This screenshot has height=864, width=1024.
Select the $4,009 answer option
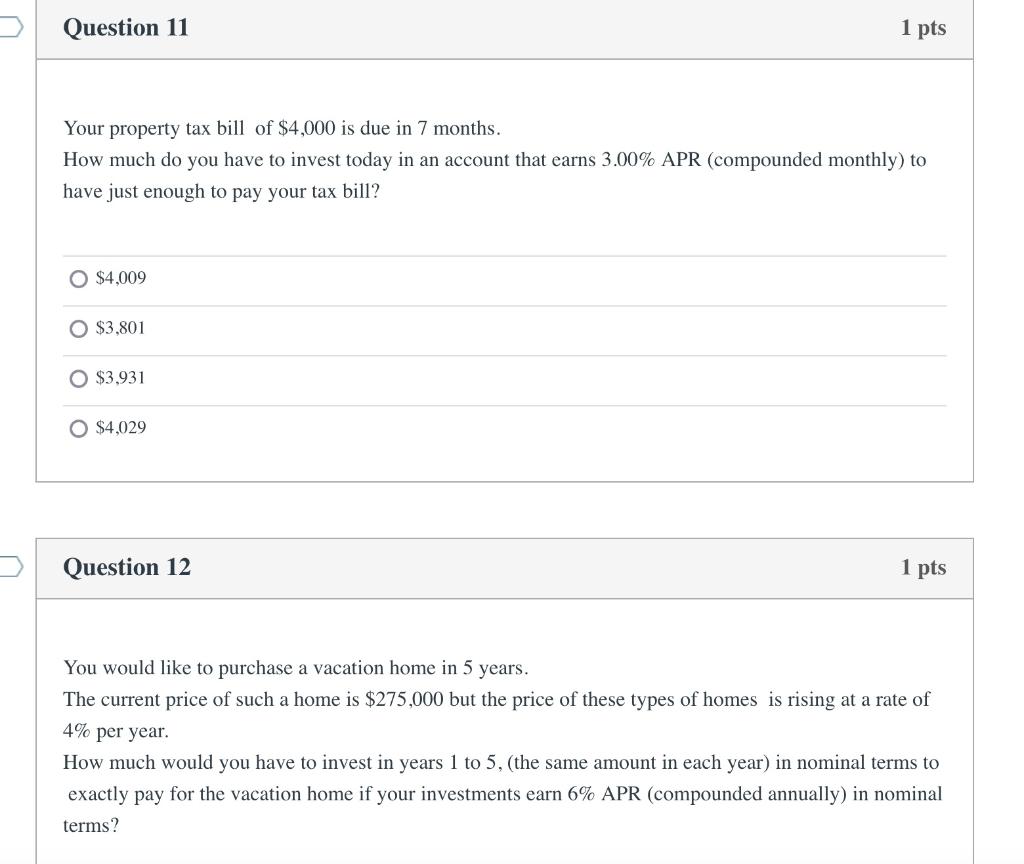point(78,279)
